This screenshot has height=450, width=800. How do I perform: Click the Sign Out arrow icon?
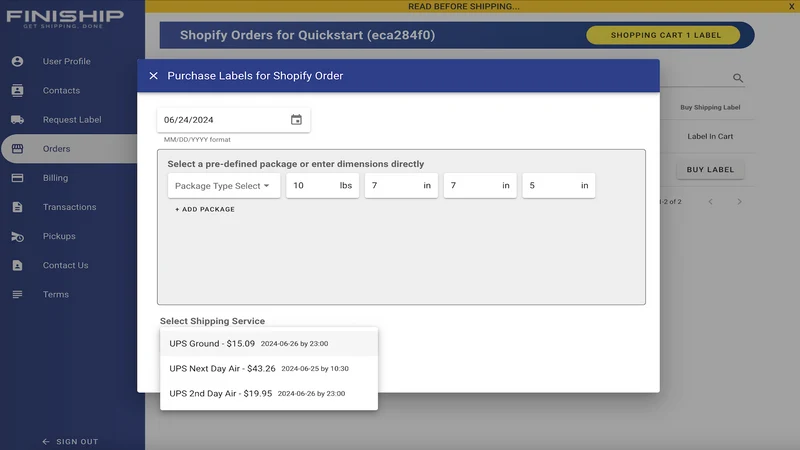(x=46, y=441)
